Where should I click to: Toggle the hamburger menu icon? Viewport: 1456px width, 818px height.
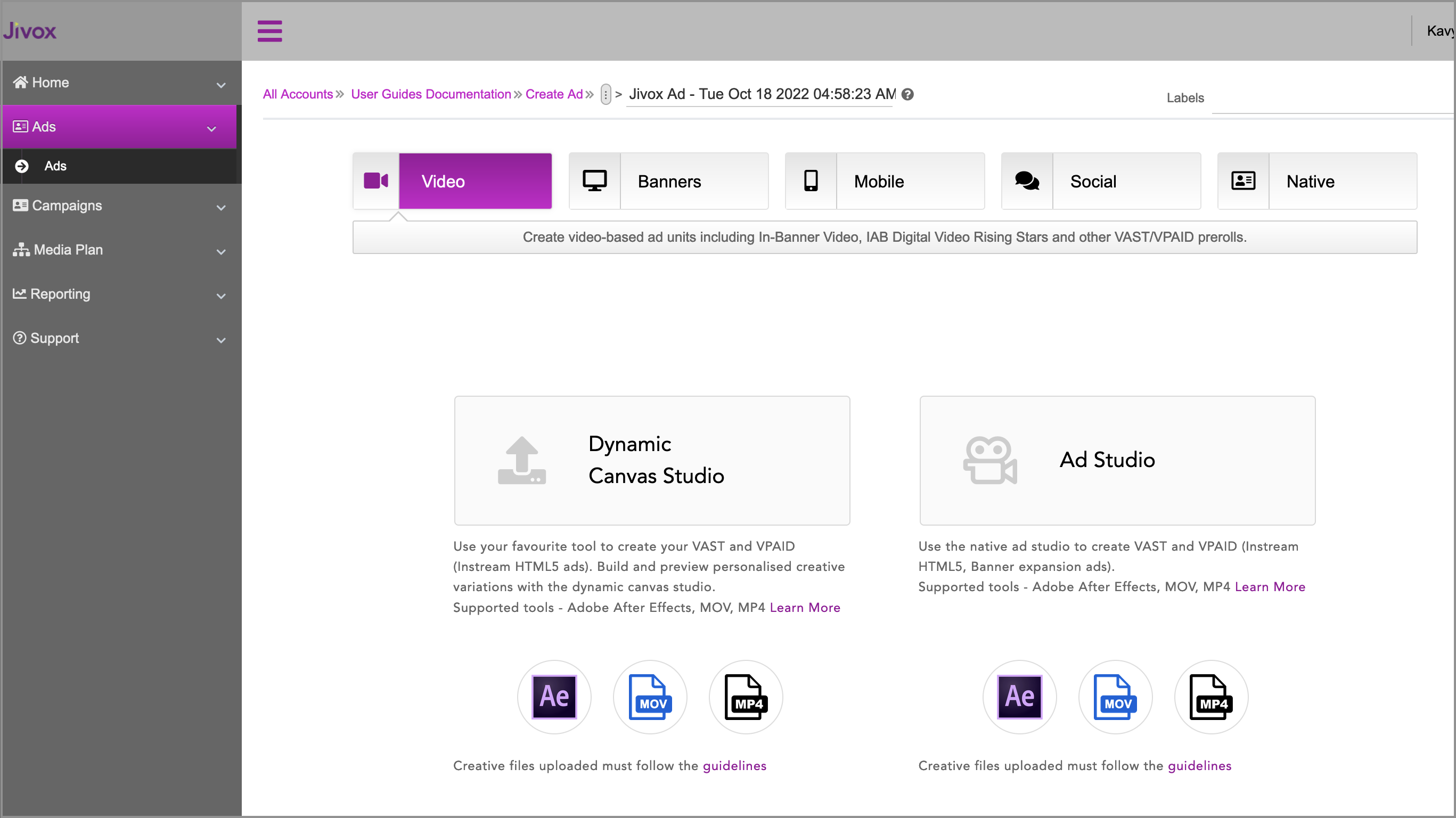pyautogui.click(x=269, y=30)
